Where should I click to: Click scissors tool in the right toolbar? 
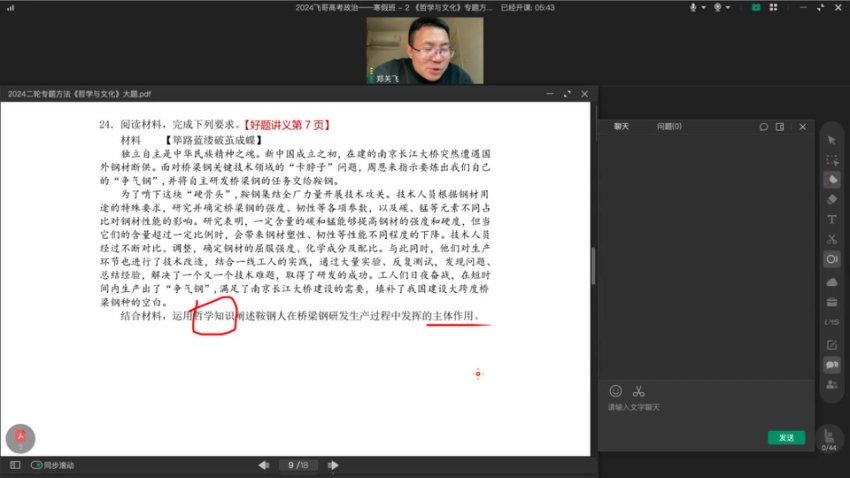(832, 239)
